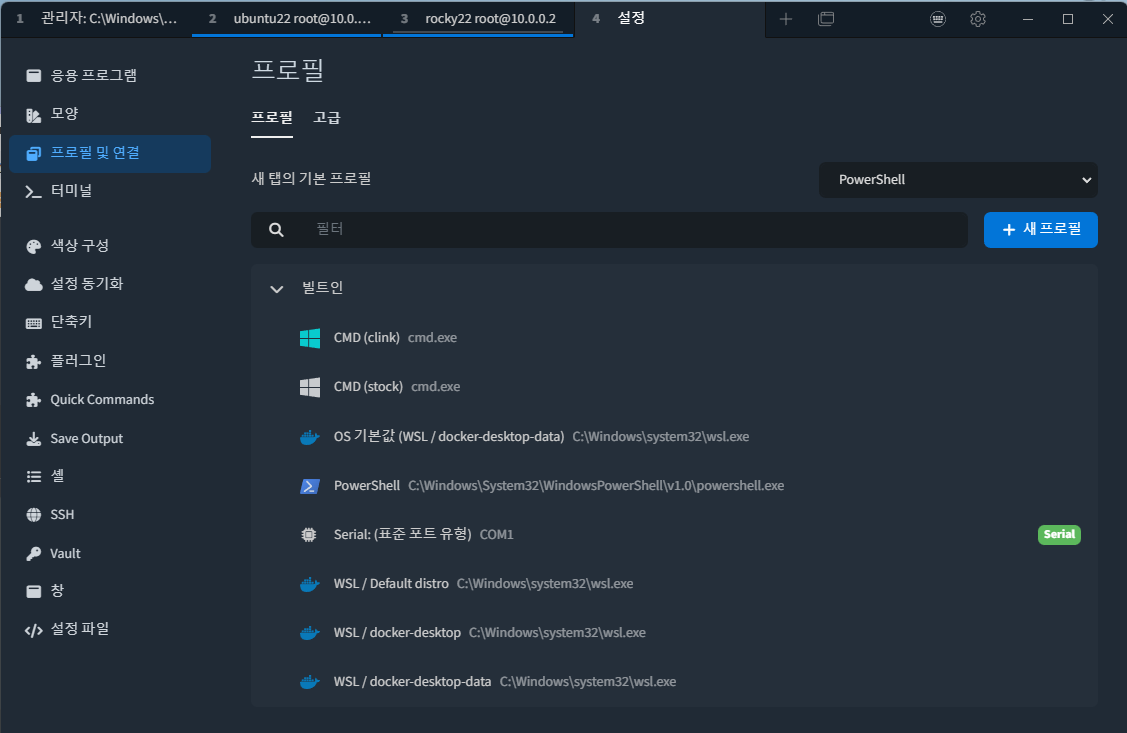
Task: Click the gray Windows icon of CMD (stock)
Action: point(310,387)
